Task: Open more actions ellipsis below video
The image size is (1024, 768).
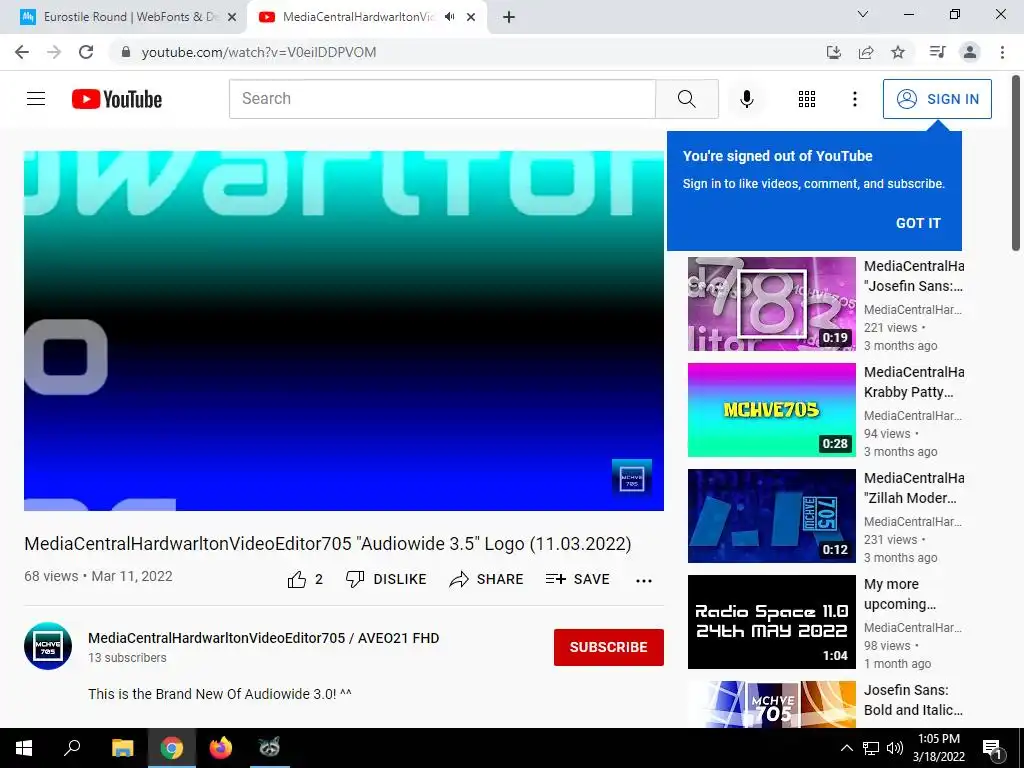Action: pyautogui.click(x=644, y=581)
